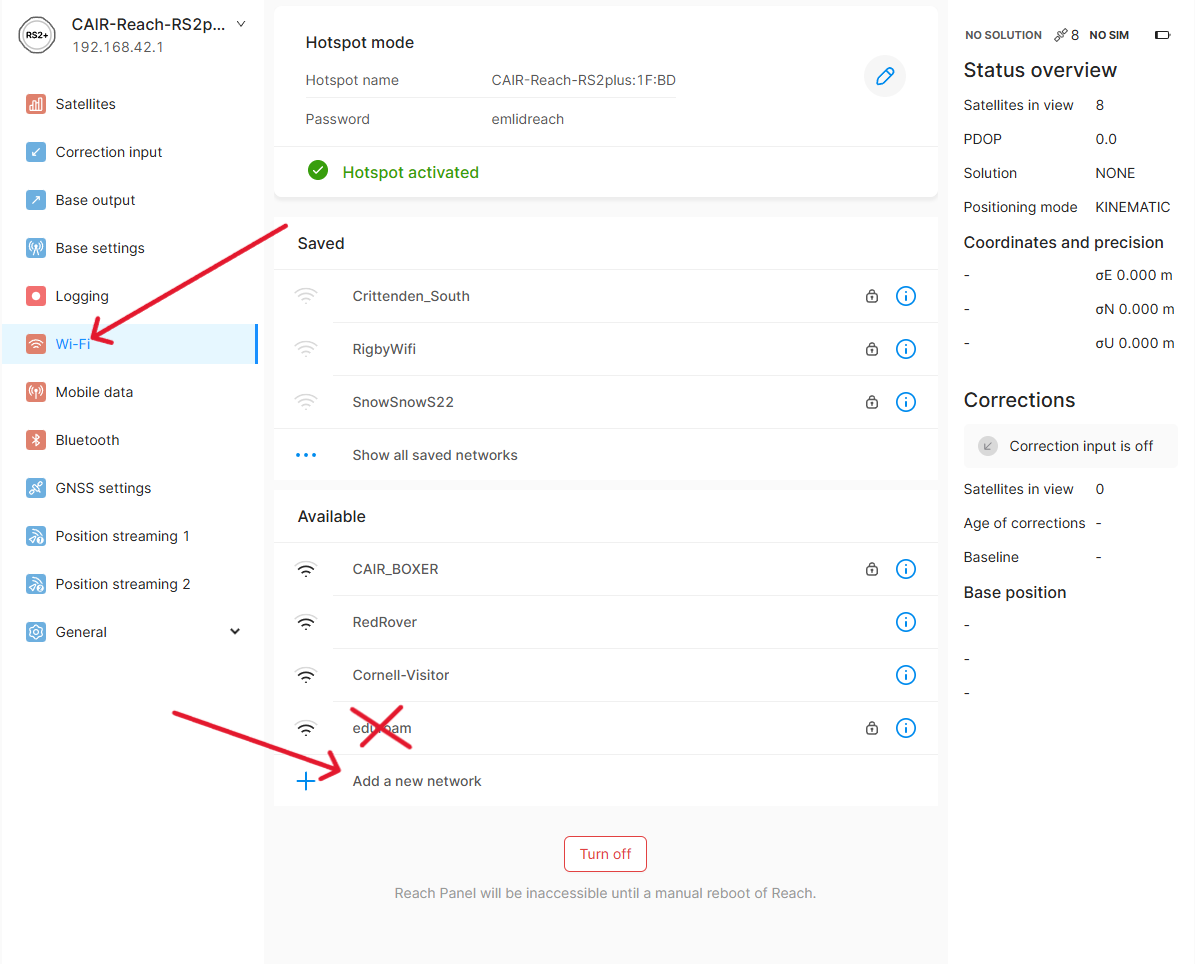
Task: Connect to the RedRover network
Action: 606,623
